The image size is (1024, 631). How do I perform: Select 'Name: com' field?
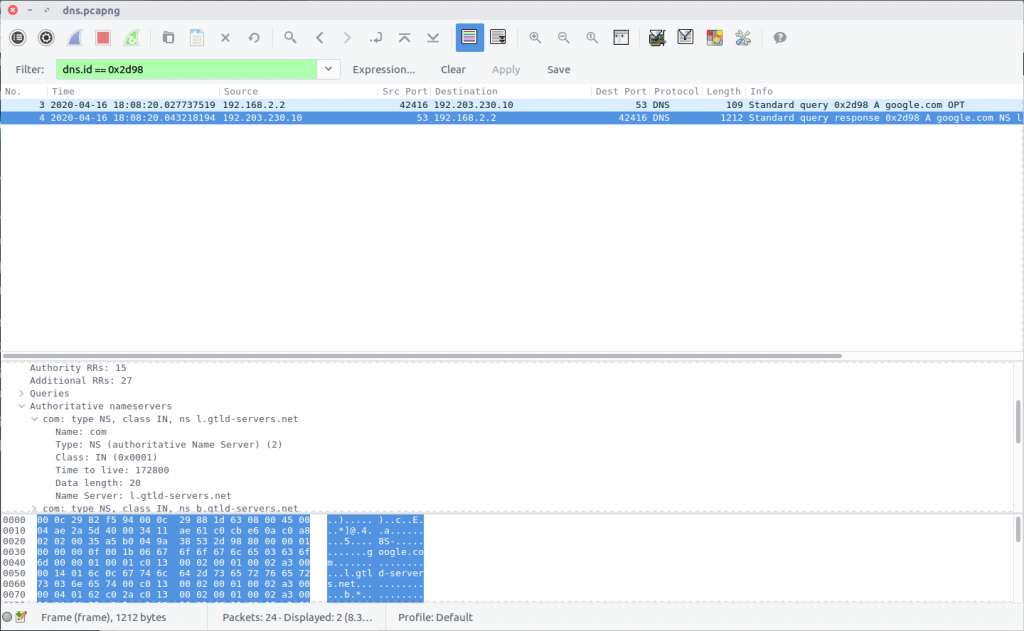coord(80,432)
